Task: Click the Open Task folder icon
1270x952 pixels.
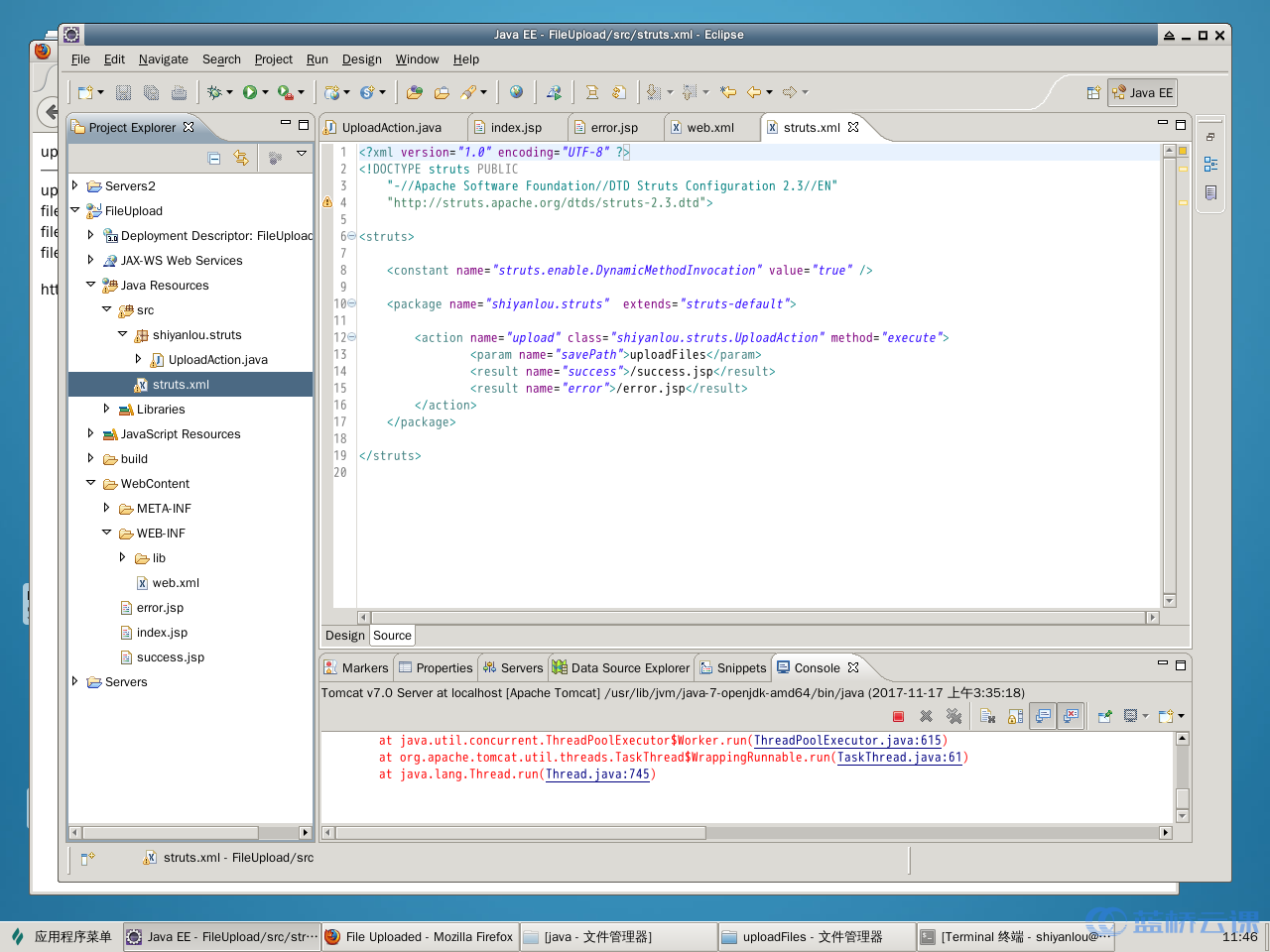Action: [x=442, y=92]
